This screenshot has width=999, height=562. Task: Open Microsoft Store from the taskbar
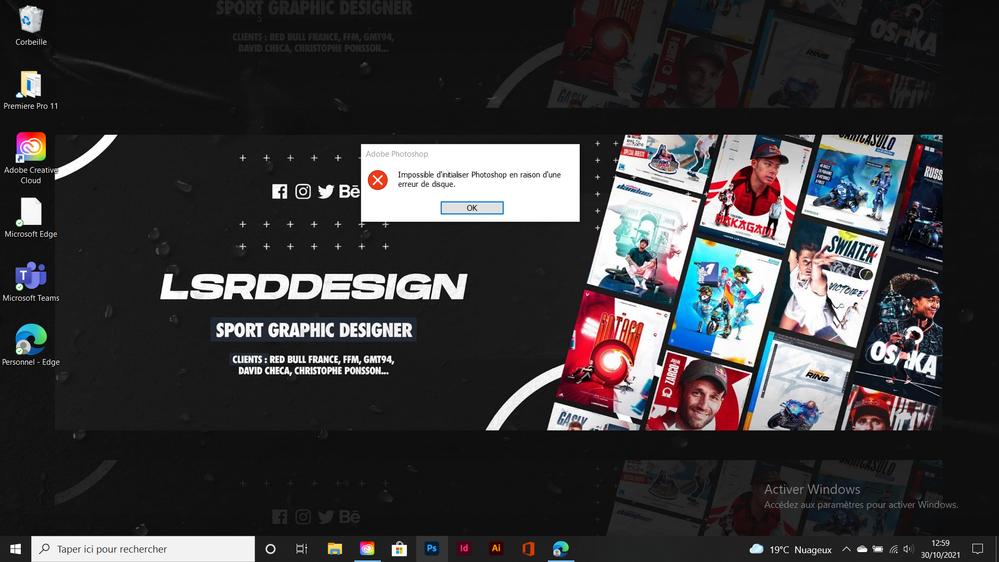(x=399, y=549)
